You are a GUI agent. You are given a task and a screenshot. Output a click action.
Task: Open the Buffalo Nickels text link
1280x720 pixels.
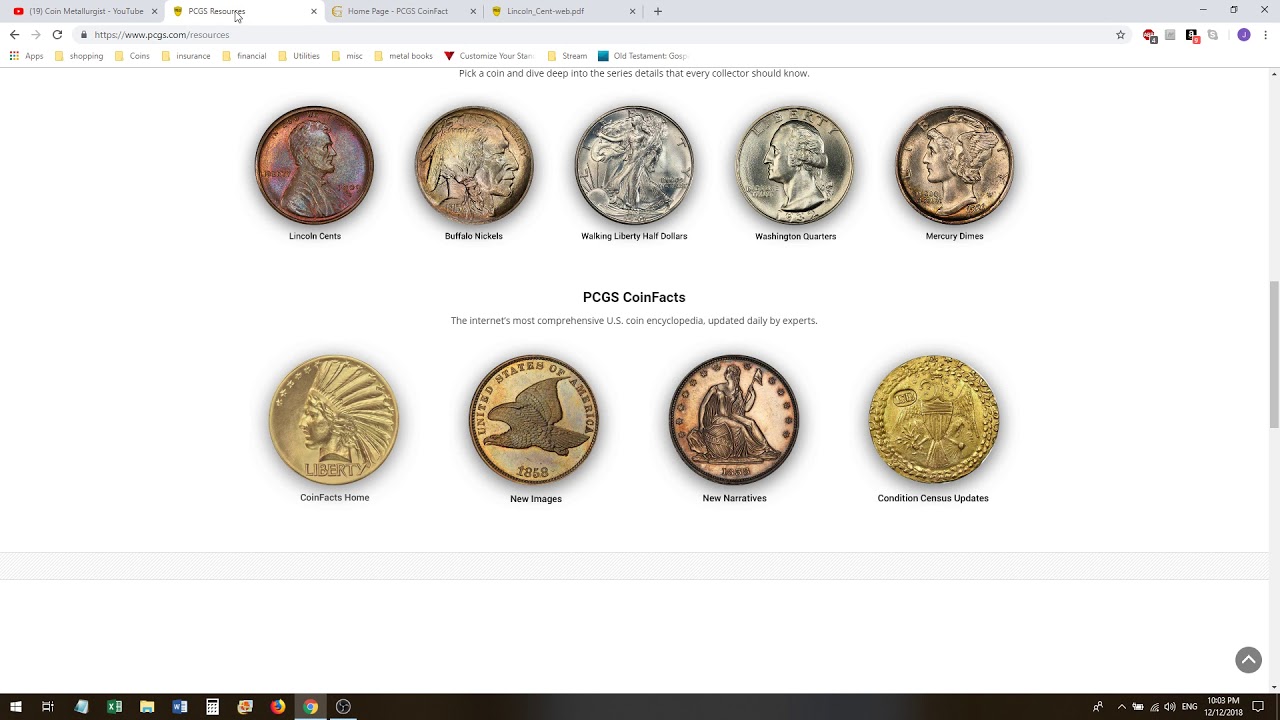pyautogui.click(x=474, y=236)
